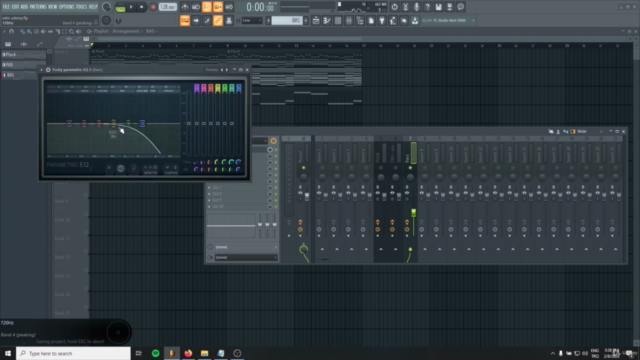Viewport: 640px width, 360px height.
Task: Expand the news panel arrow
Action: coord(473,20)
